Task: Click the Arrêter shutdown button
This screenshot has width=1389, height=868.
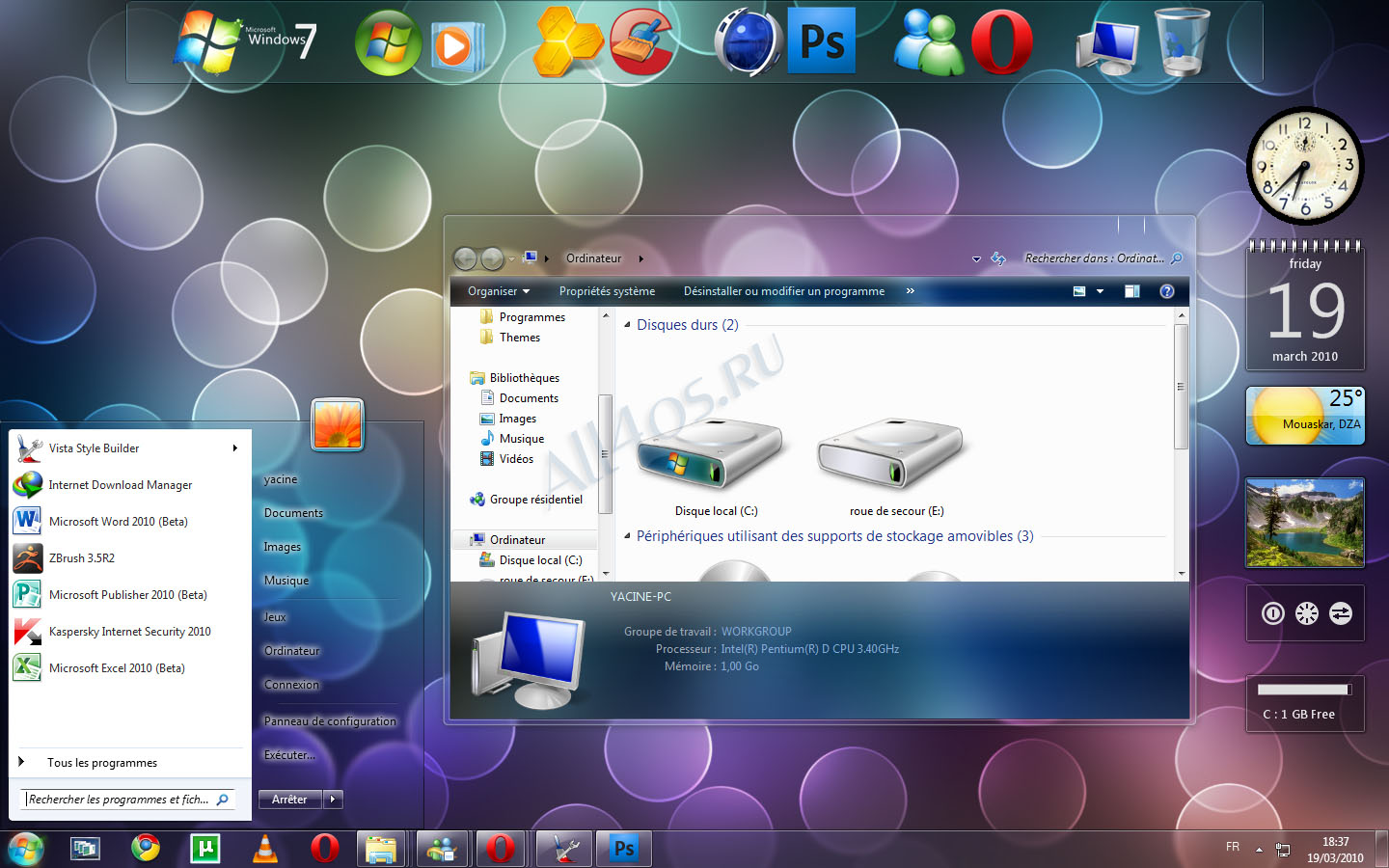Action: pos(290,800)
